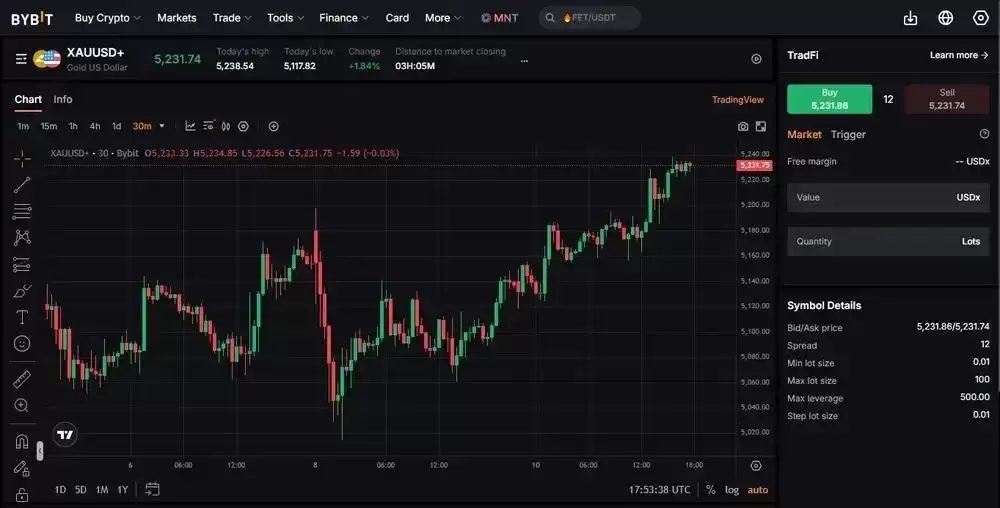Expand the More menu

[443, 18]
